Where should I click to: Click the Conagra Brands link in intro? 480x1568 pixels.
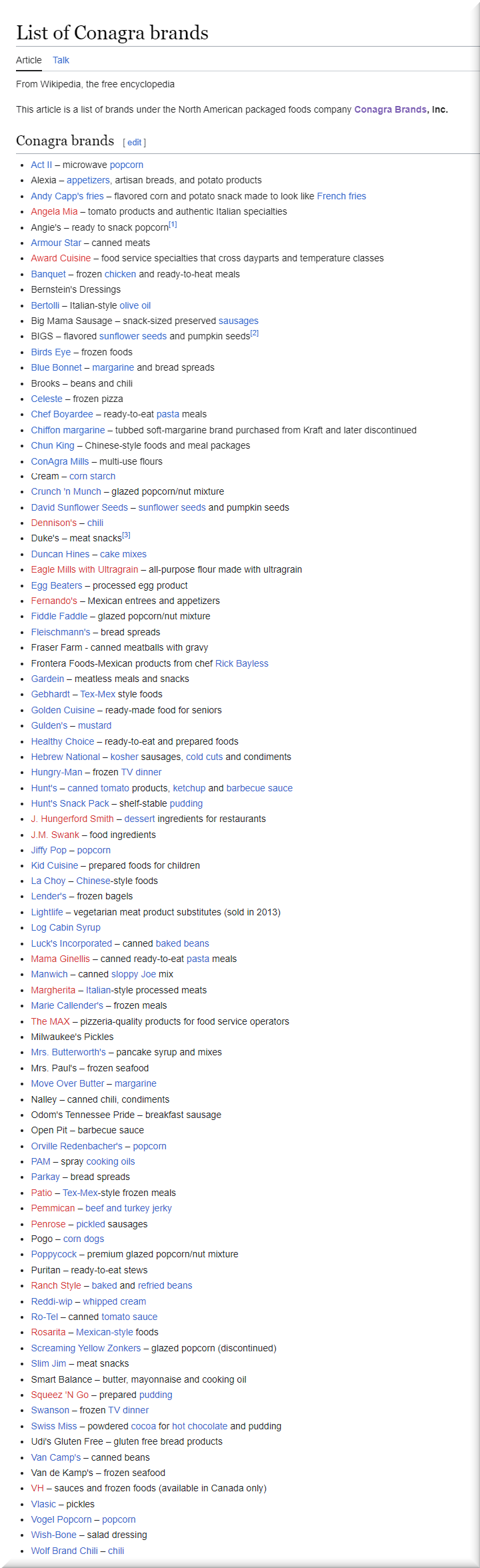click(x=390, y=109)
